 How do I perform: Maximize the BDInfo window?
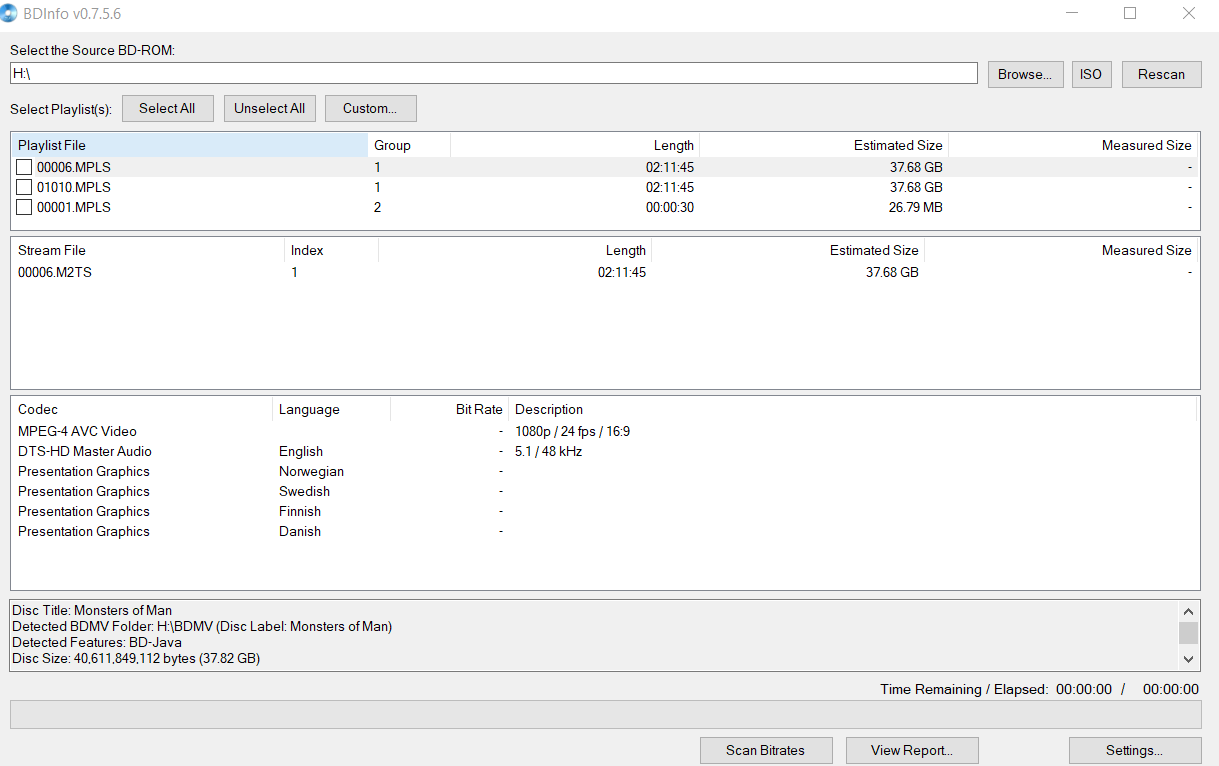click(x=1130, y=14)
